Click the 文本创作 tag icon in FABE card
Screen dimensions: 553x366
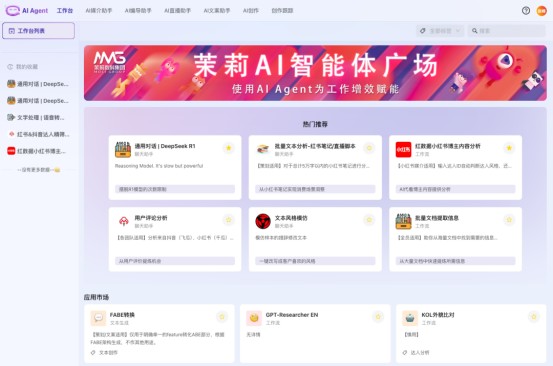coord(93,352)
